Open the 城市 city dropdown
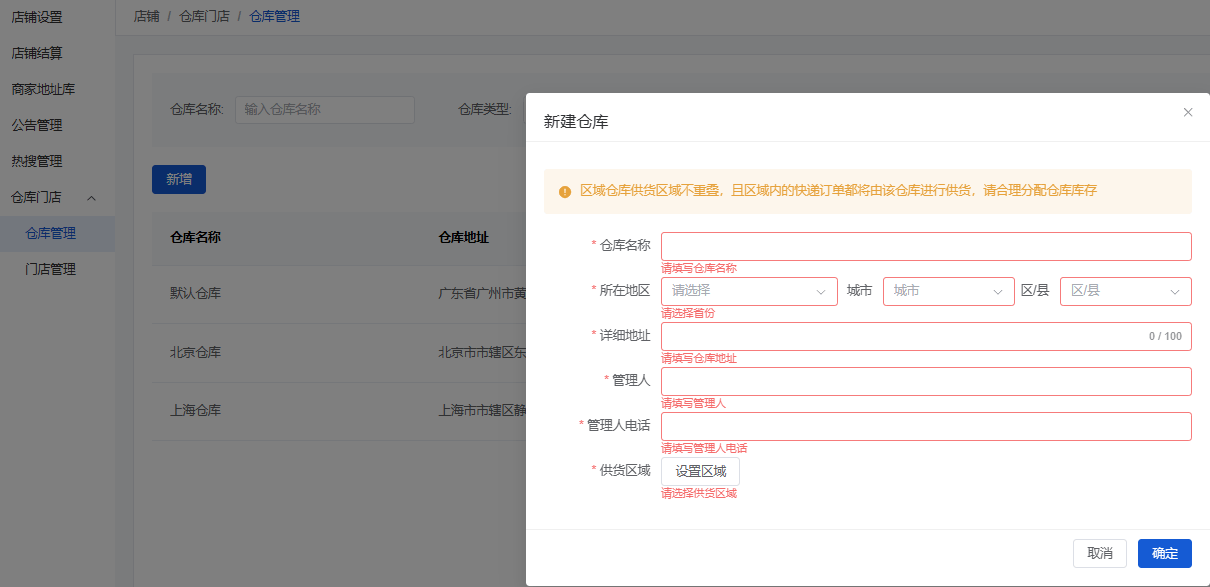The width and height of the screenshot is (1210, 587). pyautogui.click(x=949, y=291)
